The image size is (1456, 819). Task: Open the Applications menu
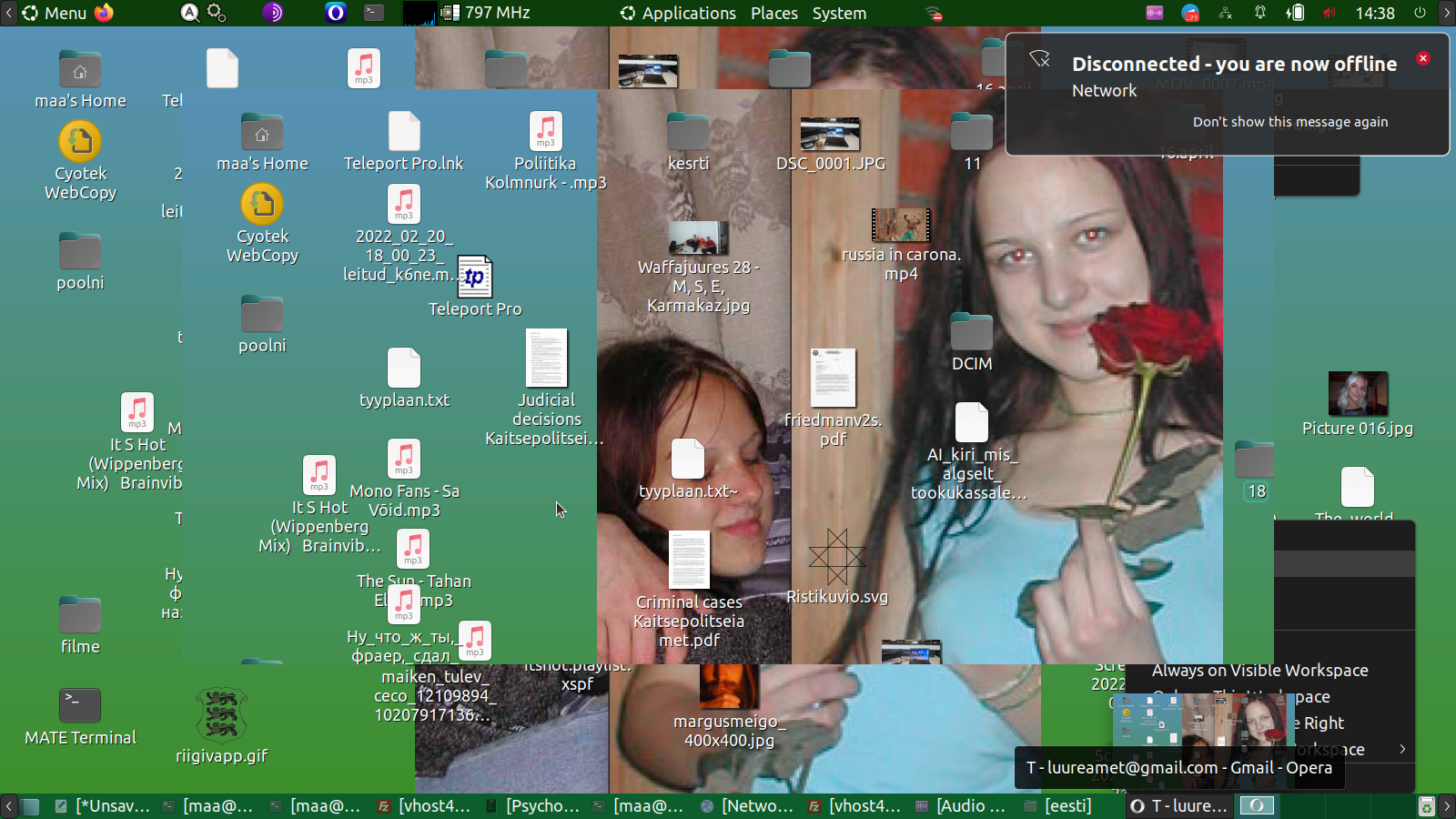click(678, 13)
